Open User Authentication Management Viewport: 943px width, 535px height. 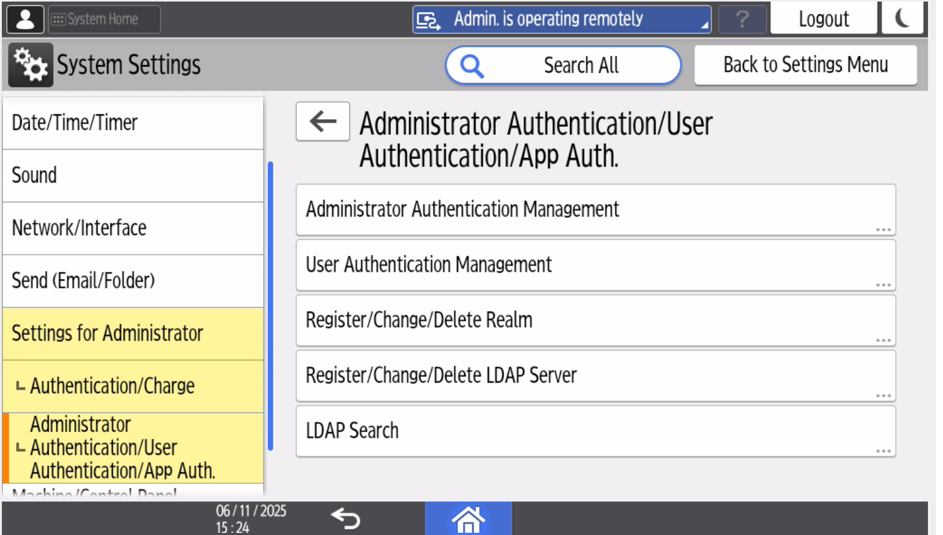pyautogui.click(x=595, y=265)
